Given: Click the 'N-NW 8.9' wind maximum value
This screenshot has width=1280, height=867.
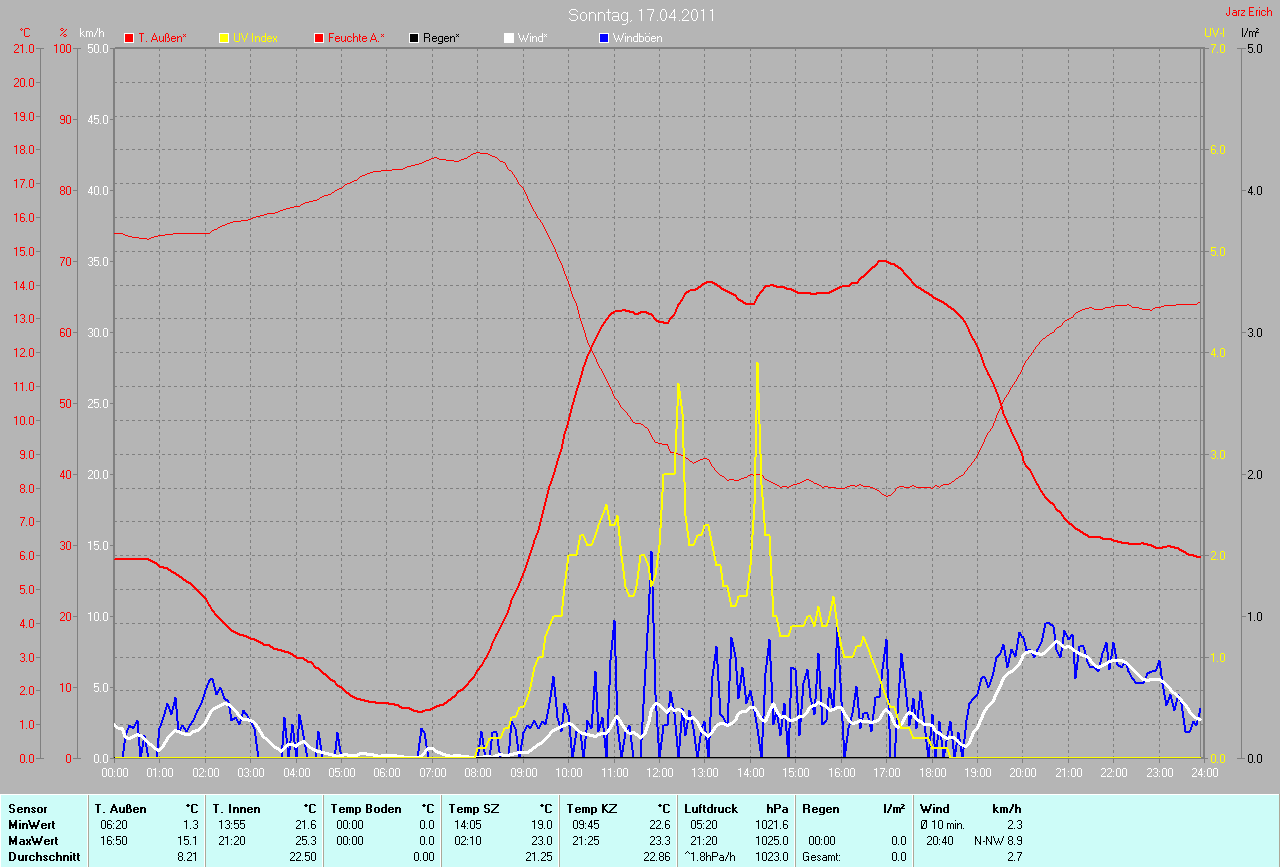Looking at the screenshot, I should (x=998, y=841).
